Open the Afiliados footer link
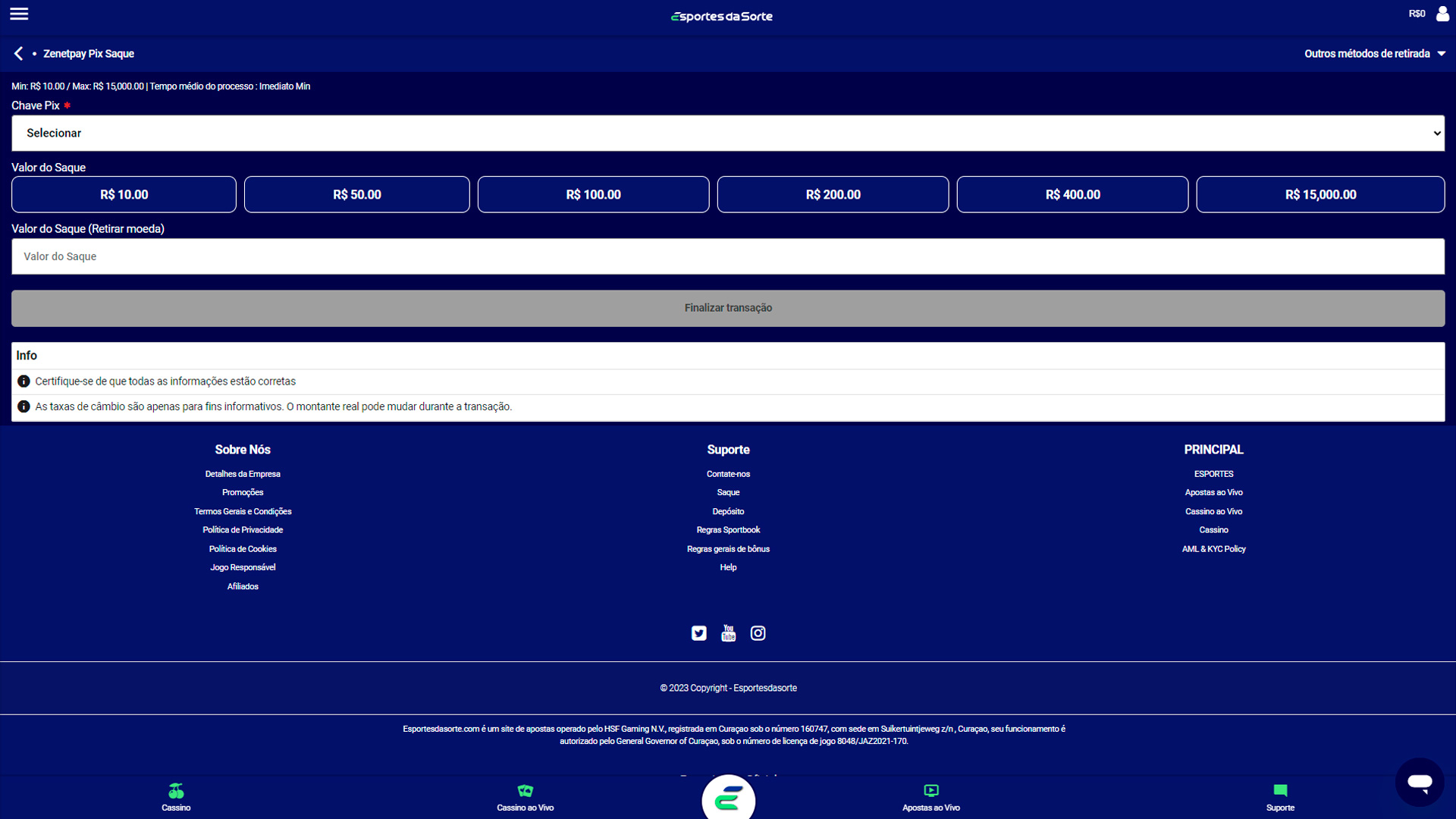Screen dimensions: 1456x819 (x=243, y=586)
